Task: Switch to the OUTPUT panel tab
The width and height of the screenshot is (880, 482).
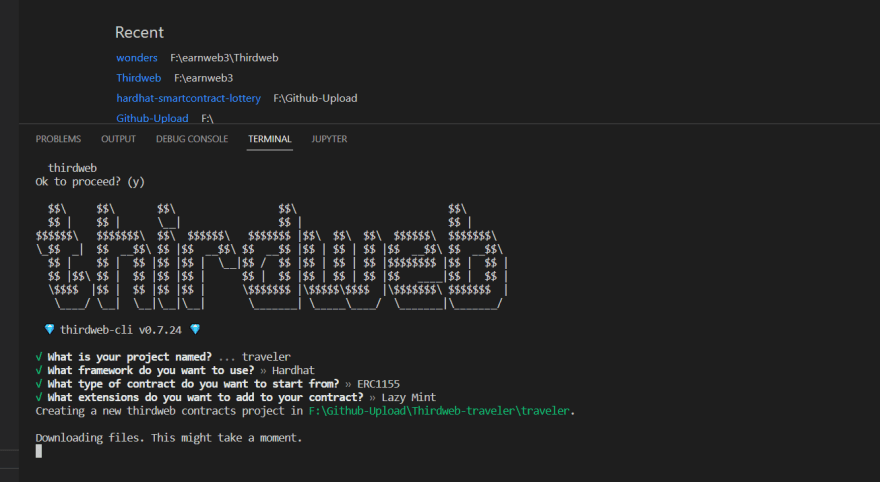Action: [118, 139]
